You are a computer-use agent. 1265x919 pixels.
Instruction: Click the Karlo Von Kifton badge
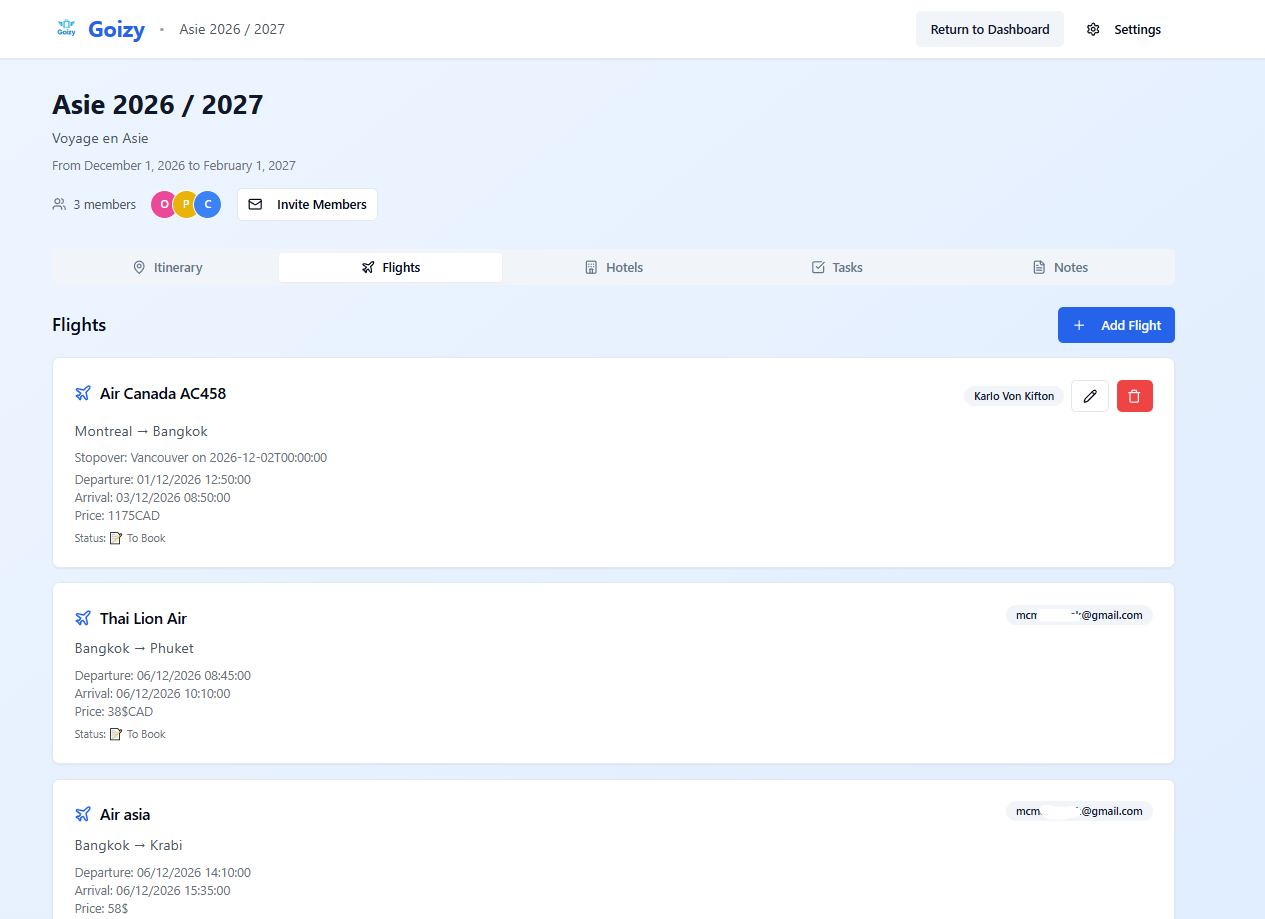pyautogui.click(x=1014, y=396)
